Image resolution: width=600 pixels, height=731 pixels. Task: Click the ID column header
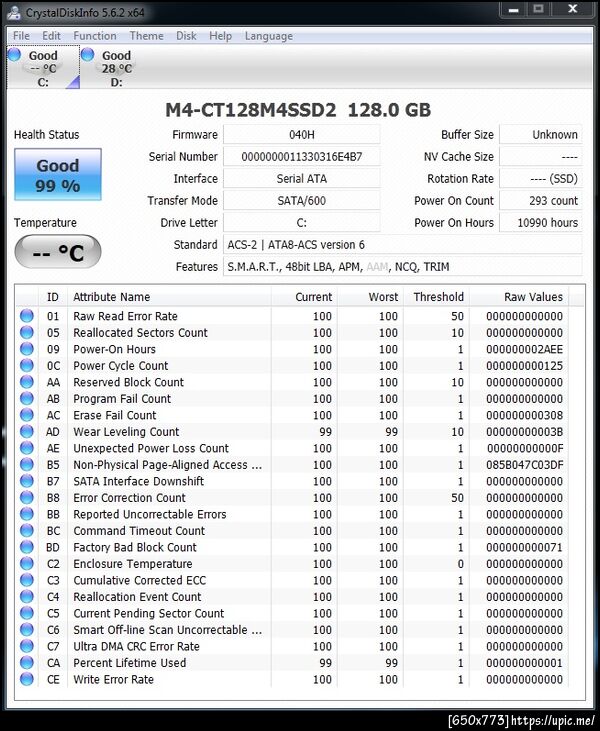pyautogui.click(x=53, y=297)
